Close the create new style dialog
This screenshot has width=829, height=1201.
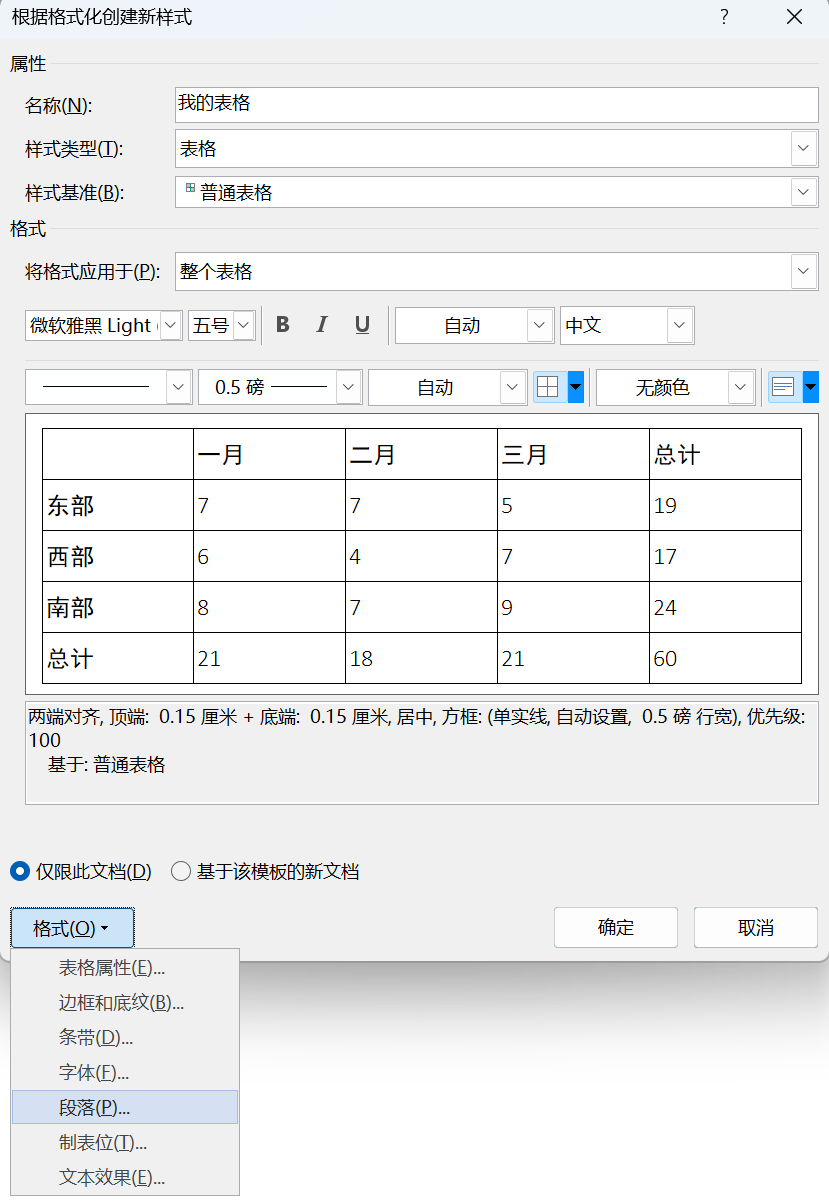click(x=794, y=17)
